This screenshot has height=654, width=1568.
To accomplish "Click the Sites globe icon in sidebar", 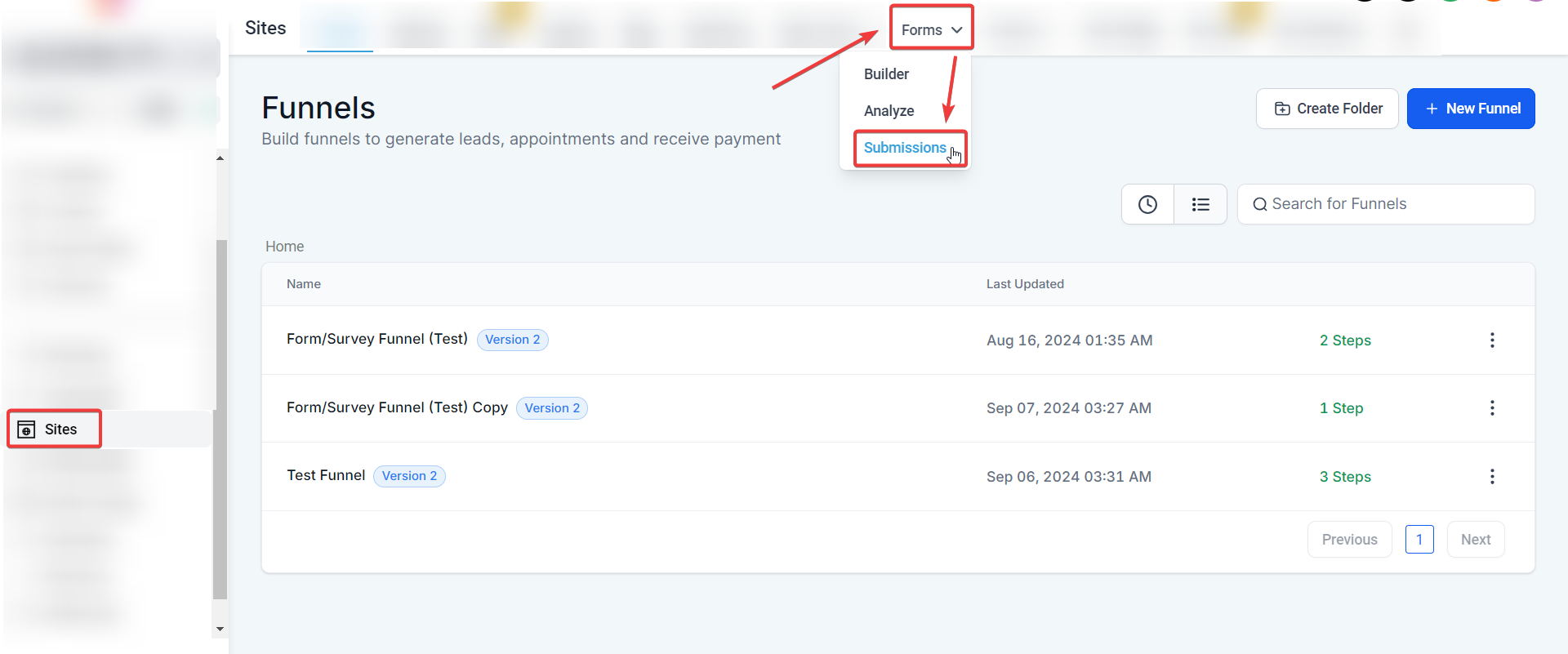I will [x=26, y=429].
